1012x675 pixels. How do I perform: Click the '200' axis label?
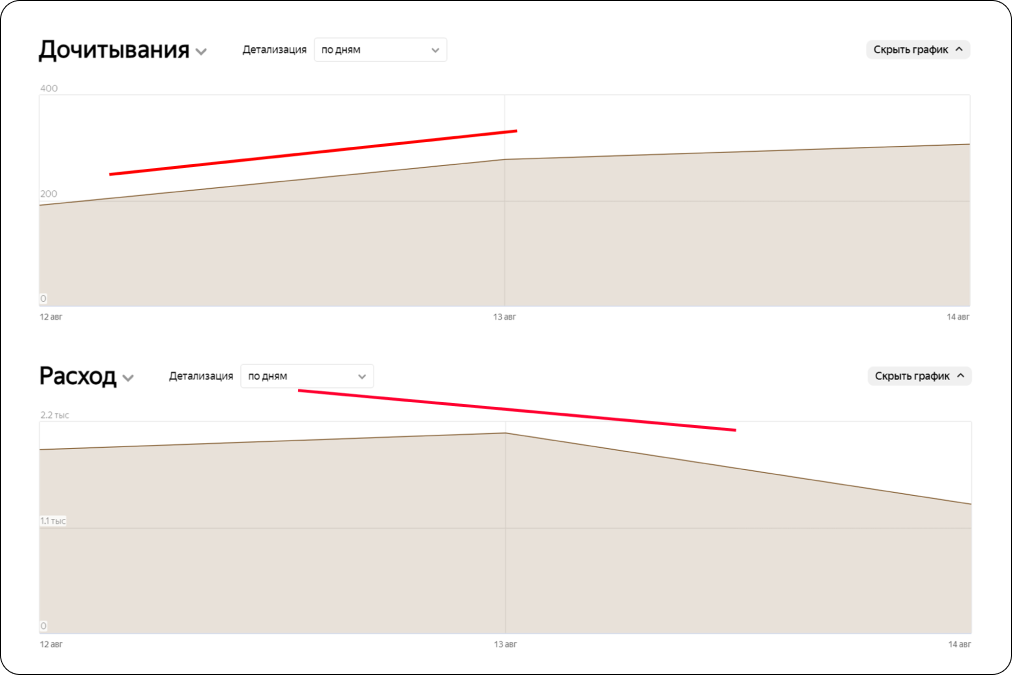[x=49, y=194]
